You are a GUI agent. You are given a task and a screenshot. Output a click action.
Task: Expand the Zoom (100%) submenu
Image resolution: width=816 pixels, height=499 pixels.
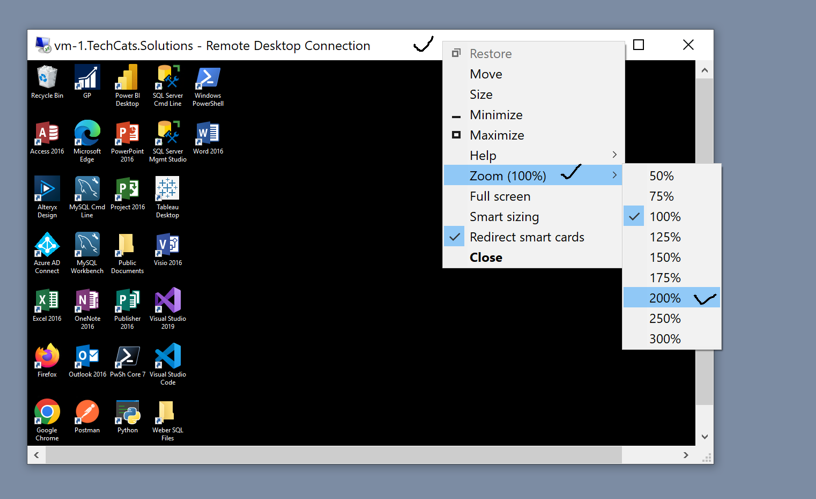(532, 176)
